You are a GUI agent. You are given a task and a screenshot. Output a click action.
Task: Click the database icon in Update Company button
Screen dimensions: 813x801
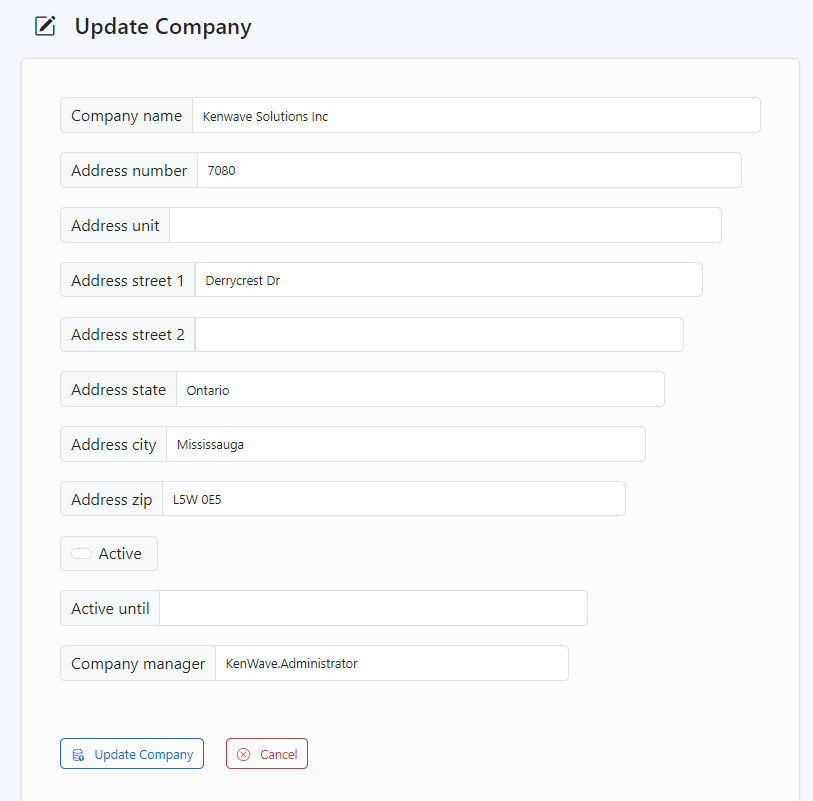pos(79,755)
